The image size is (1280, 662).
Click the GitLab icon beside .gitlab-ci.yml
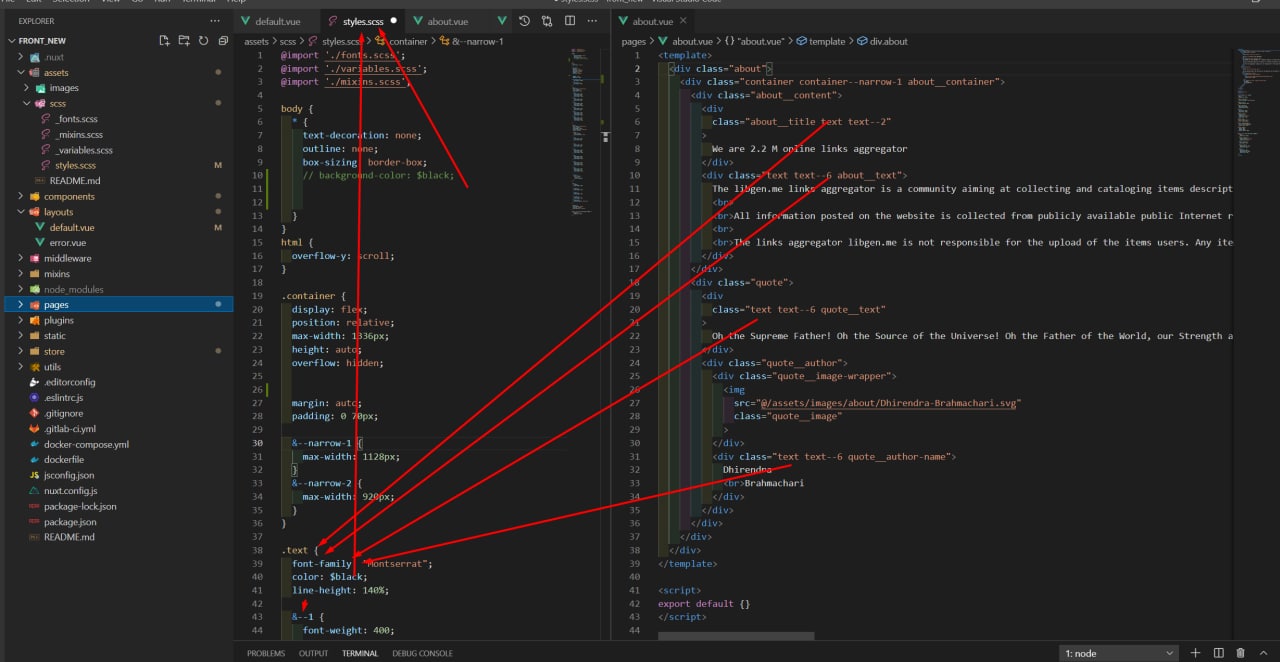pos(34,429)
